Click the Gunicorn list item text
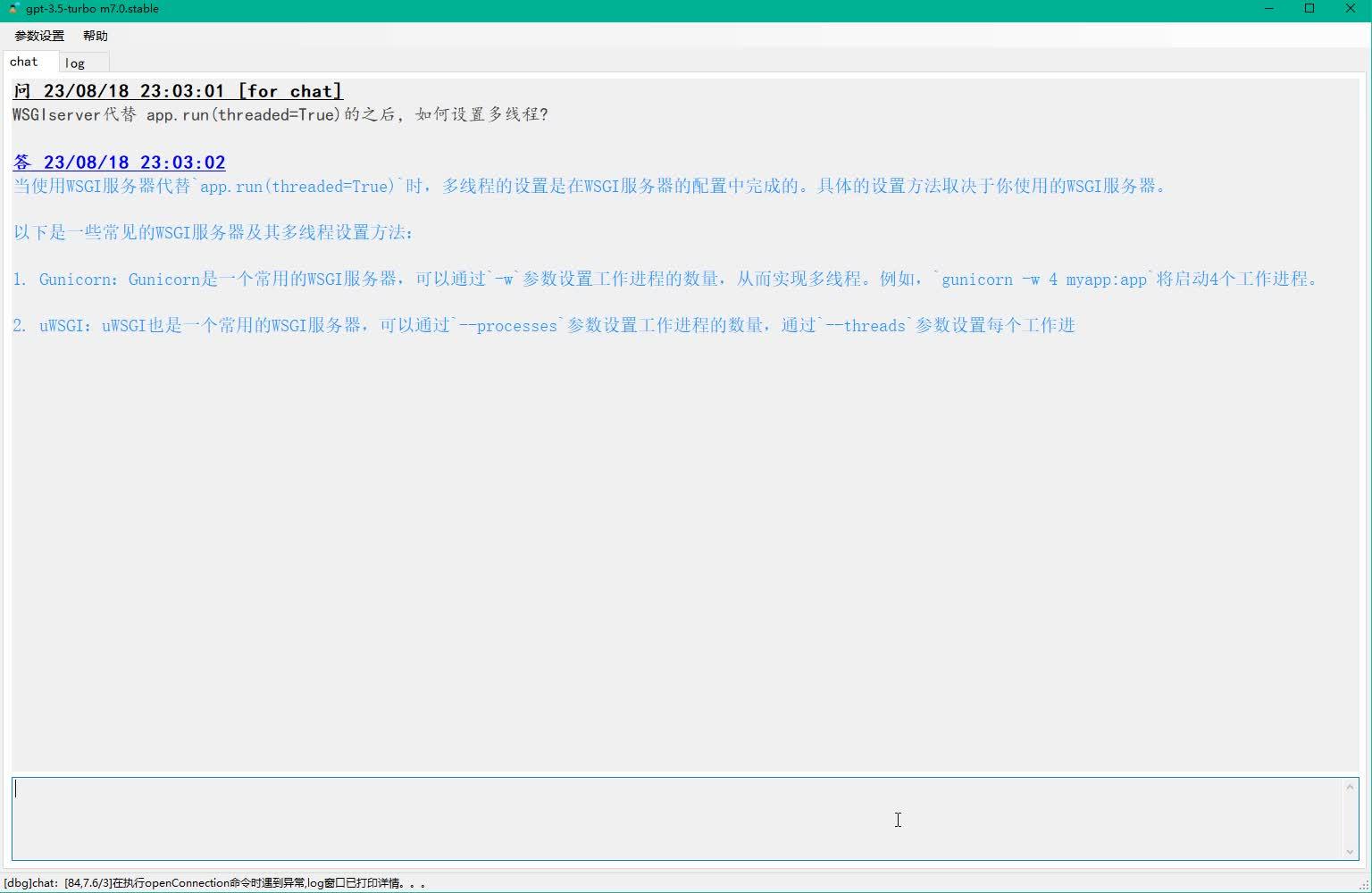 pos(357,279)
